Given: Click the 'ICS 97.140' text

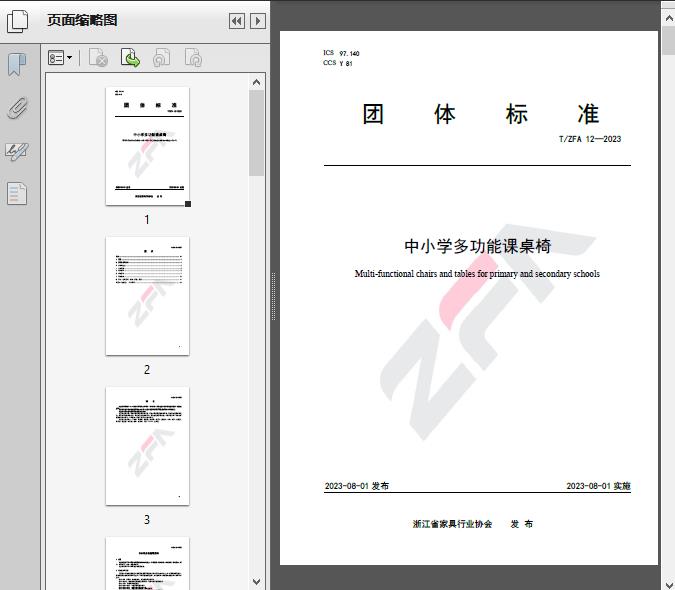Looking at the screenshot, I should pos(341,53).
